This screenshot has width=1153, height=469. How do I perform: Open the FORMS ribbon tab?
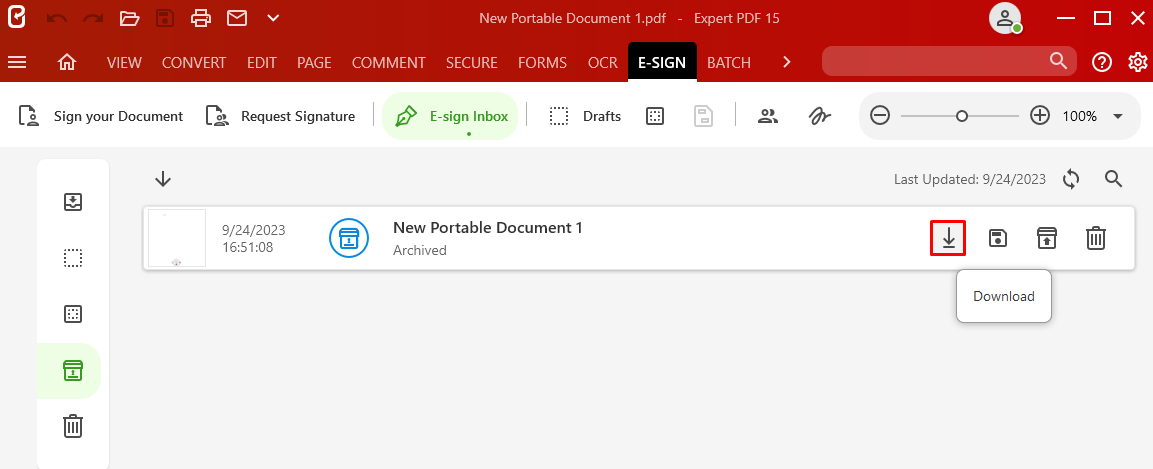543,62
